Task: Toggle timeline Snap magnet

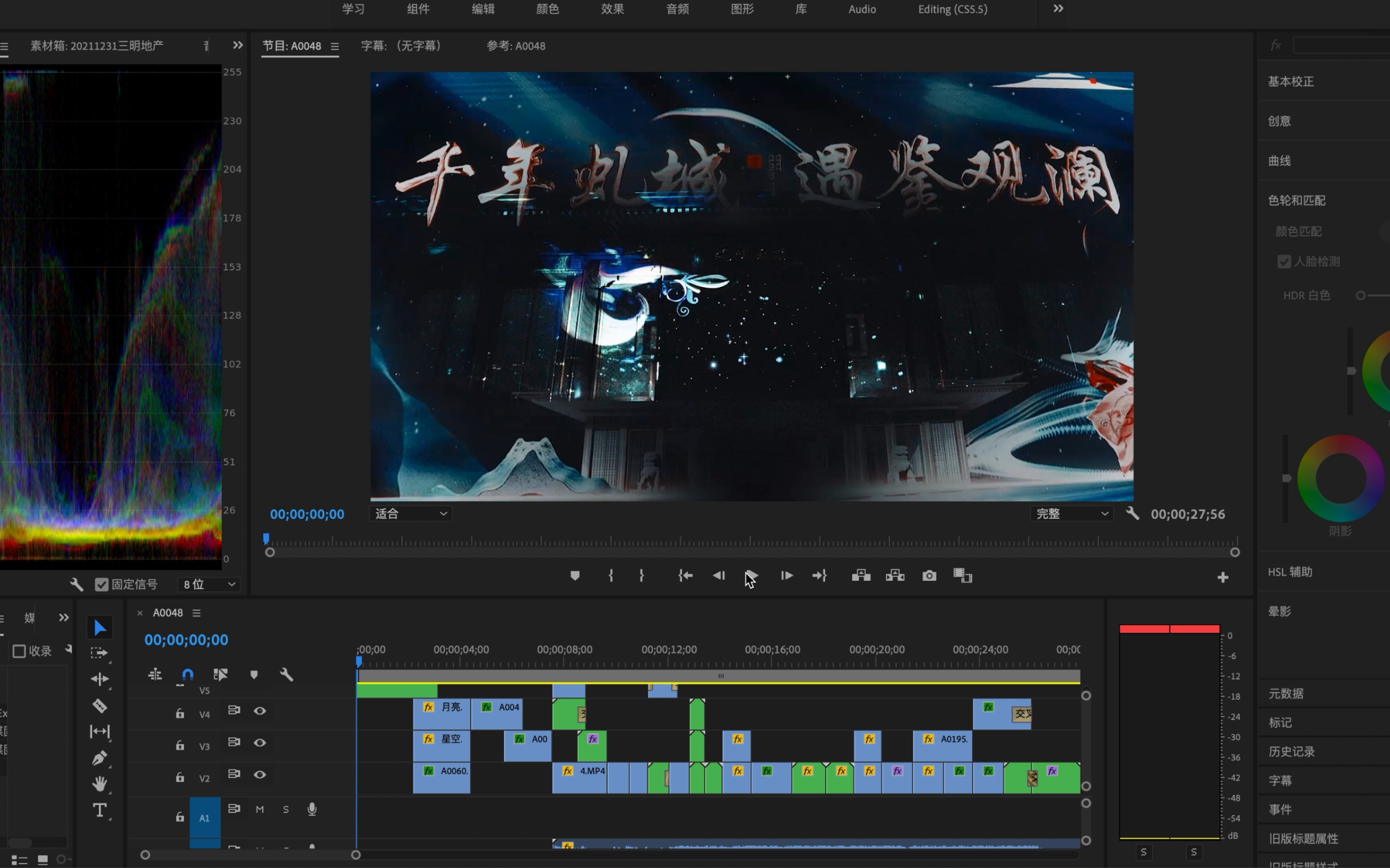Action: 188,674
